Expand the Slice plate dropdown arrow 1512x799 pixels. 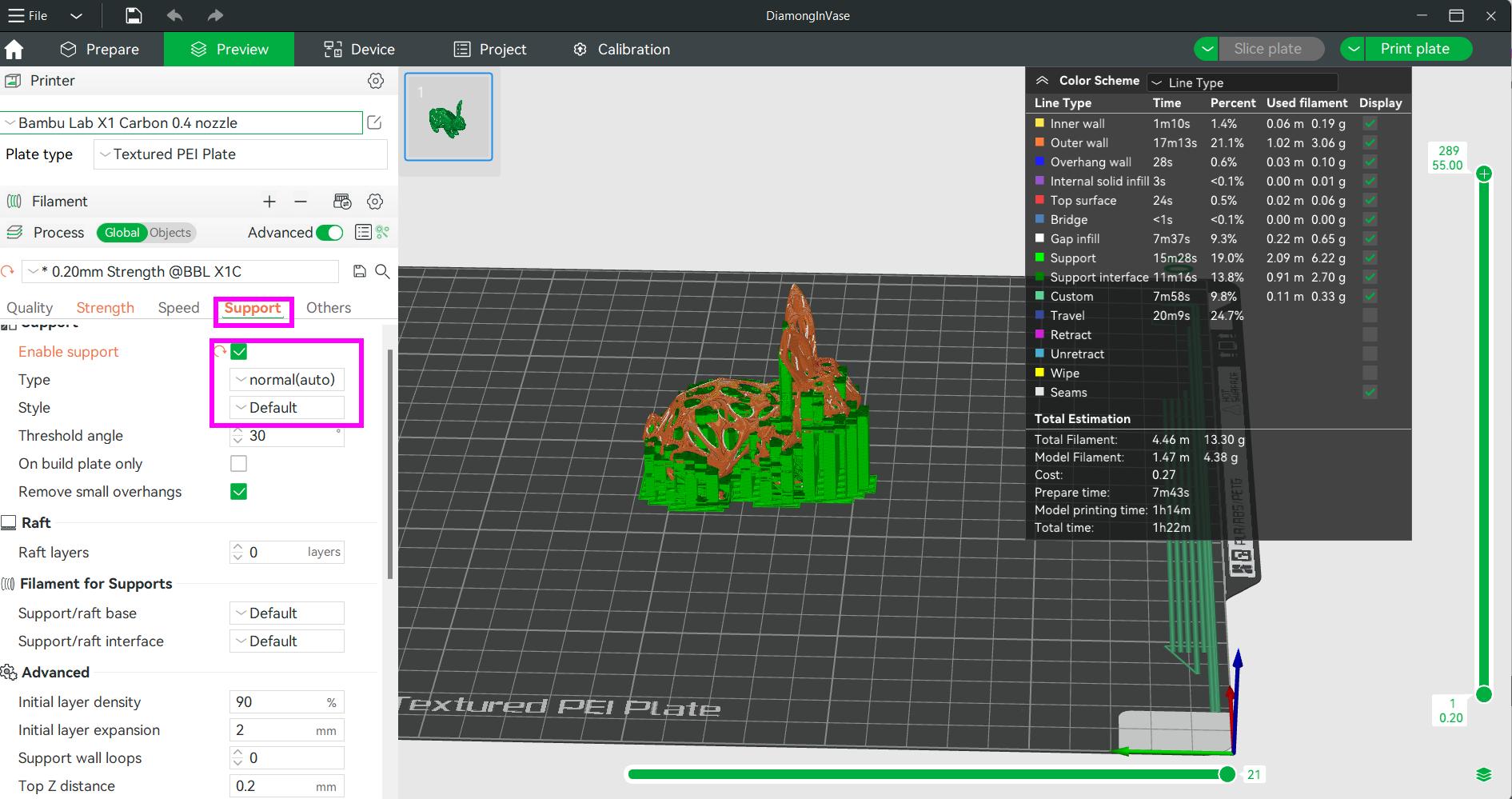pyautogui.click(x=1207, y=49)
